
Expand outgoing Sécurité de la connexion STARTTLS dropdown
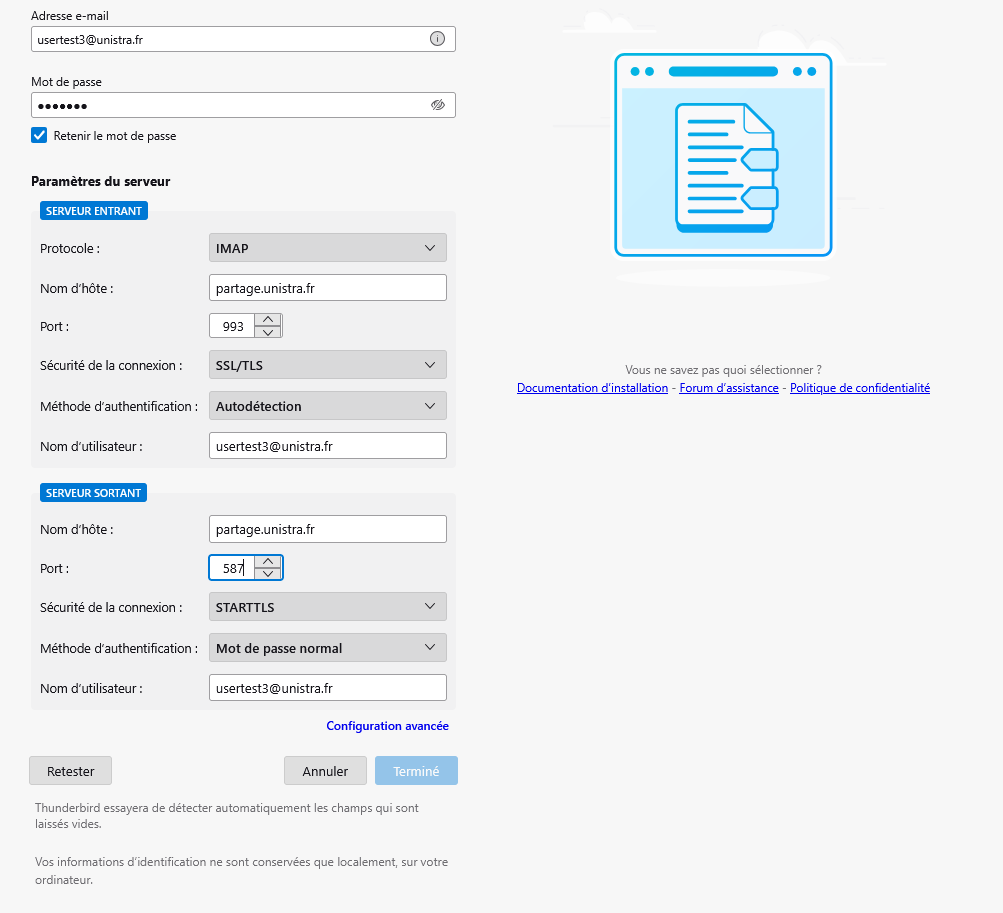point(327,607)
